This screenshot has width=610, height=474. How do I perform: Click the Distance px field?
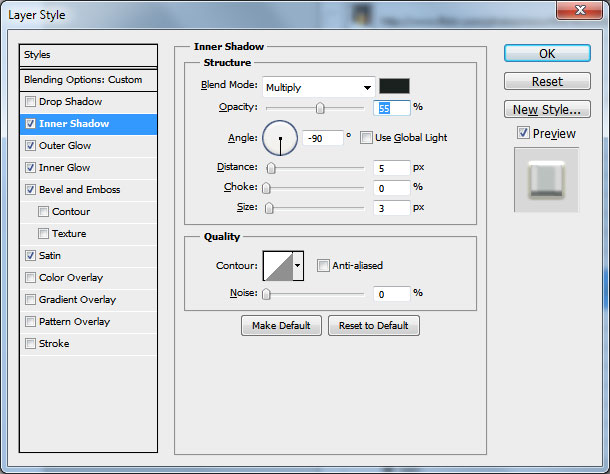coord(391,168)
